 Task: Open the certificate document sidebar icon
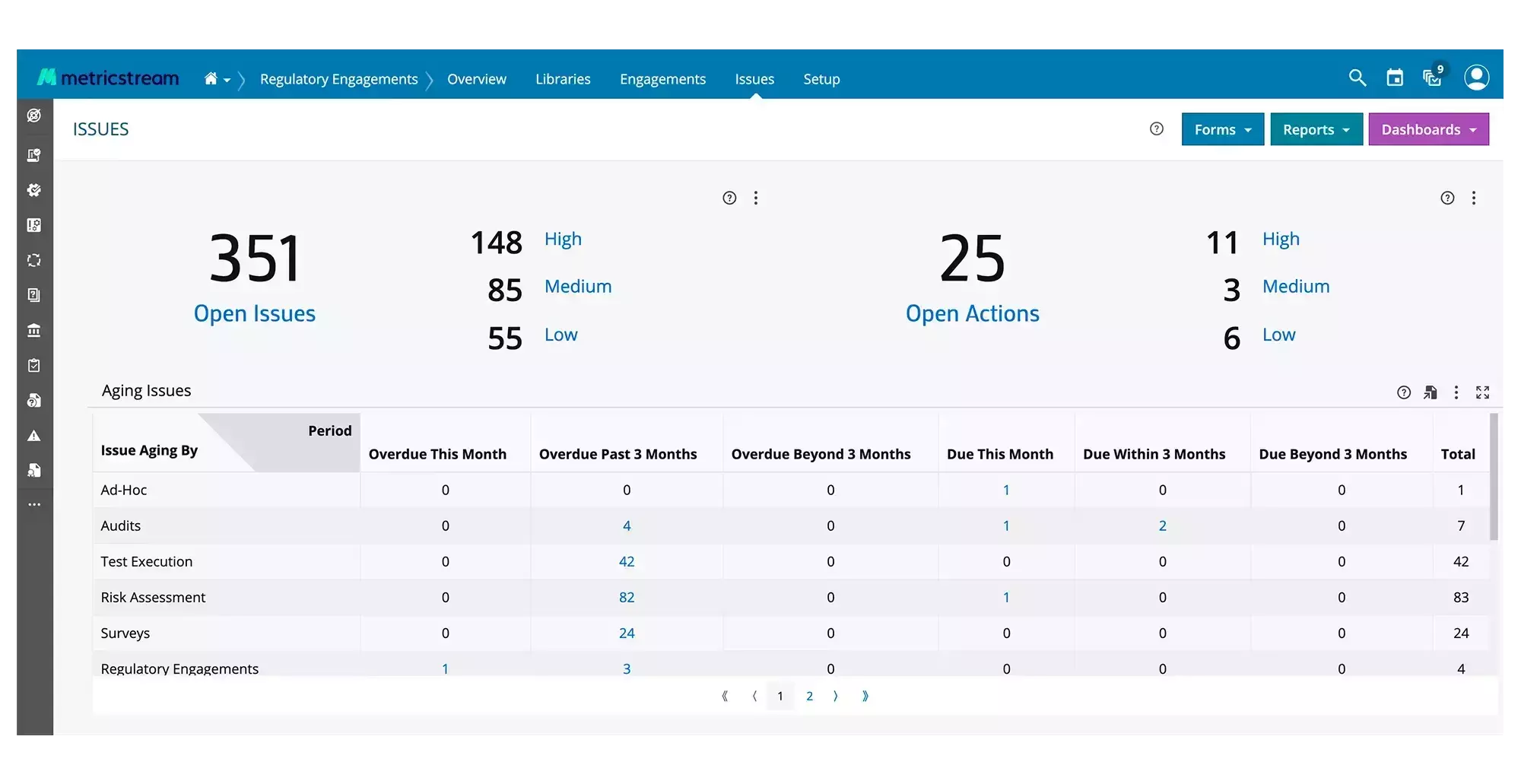[x=34, y=155]
